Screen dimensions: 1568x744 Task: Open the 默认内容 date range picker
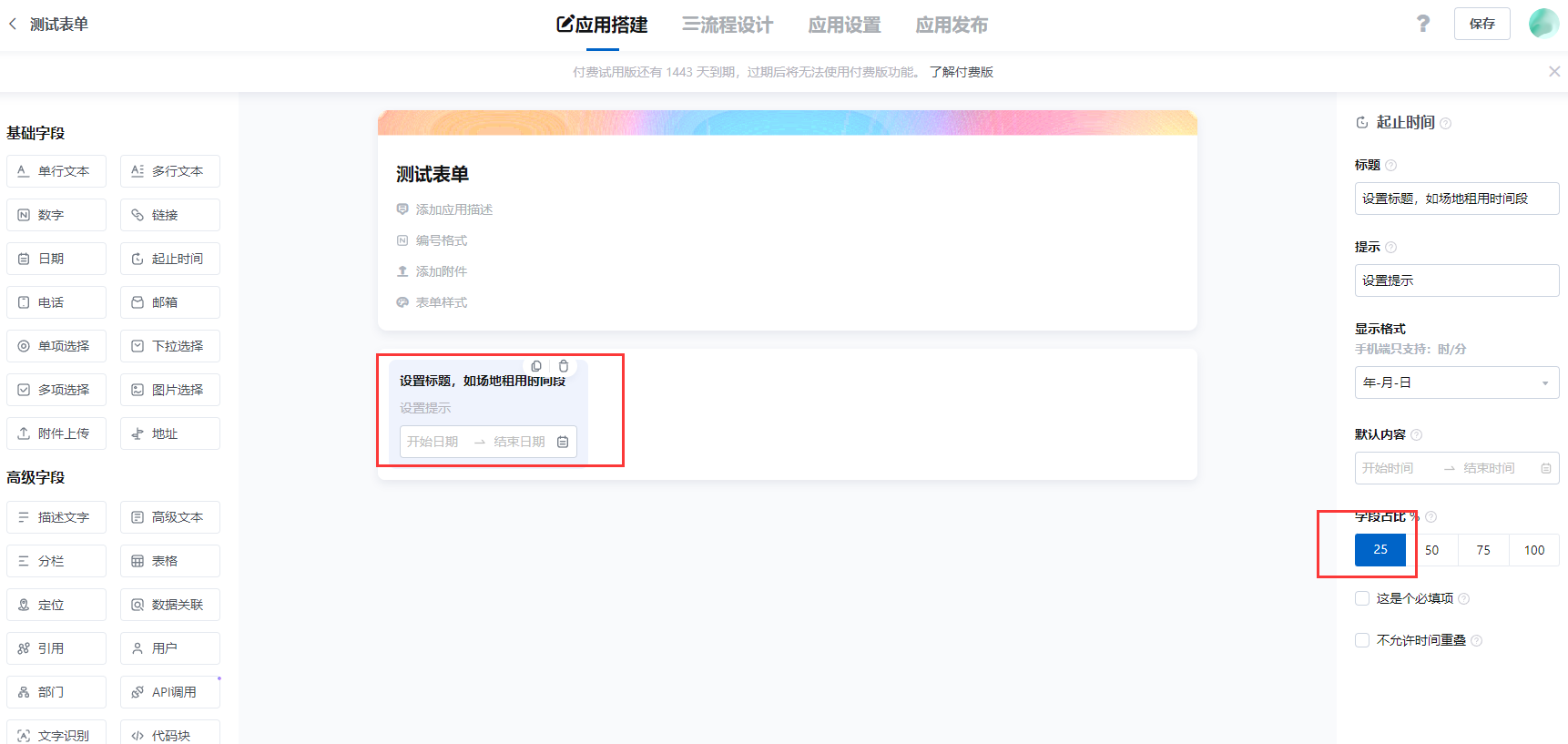coord(1457,468)
